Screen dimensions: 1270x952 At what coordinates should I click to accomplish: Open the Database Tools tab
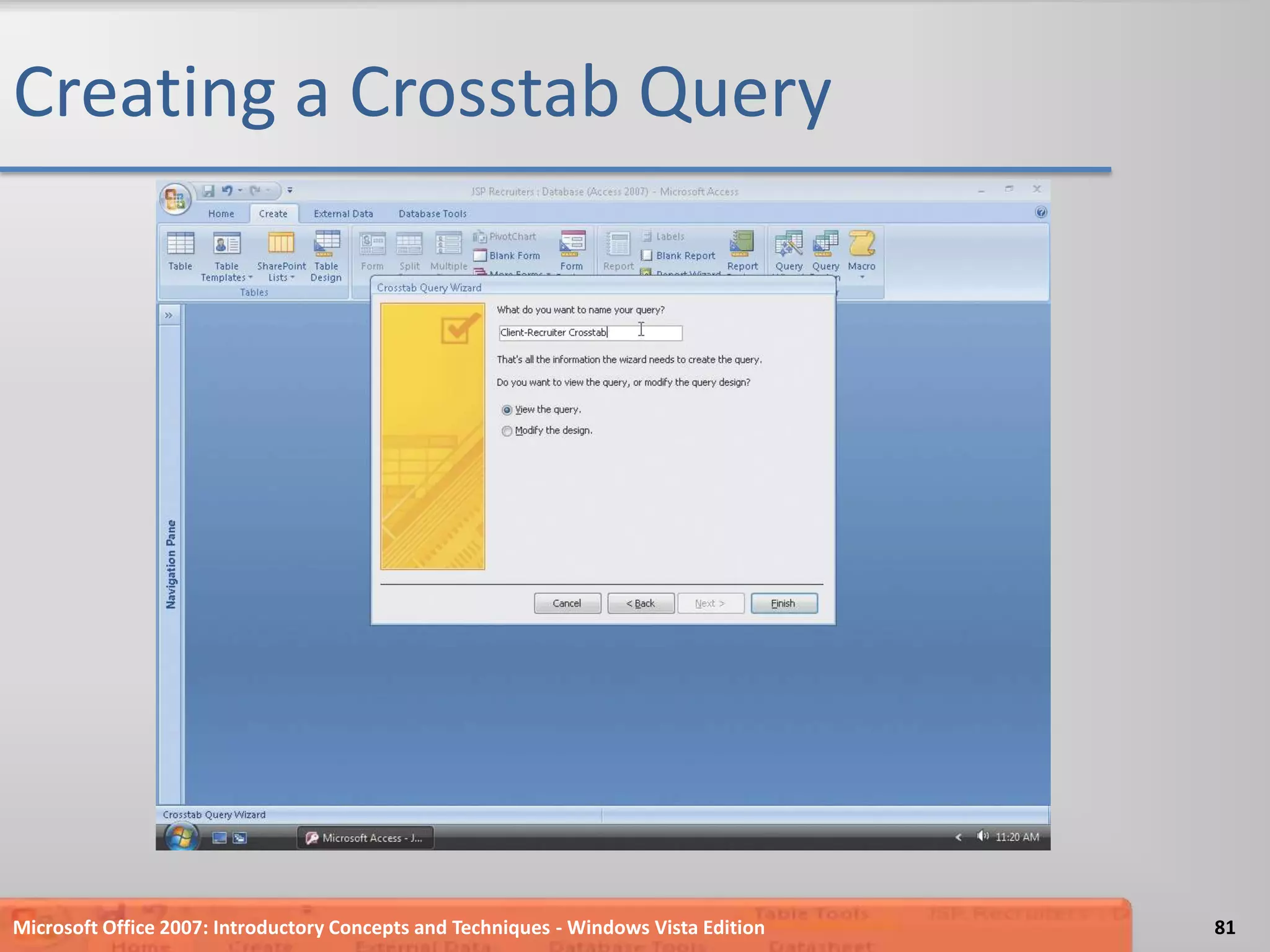[x=432, y=214]
